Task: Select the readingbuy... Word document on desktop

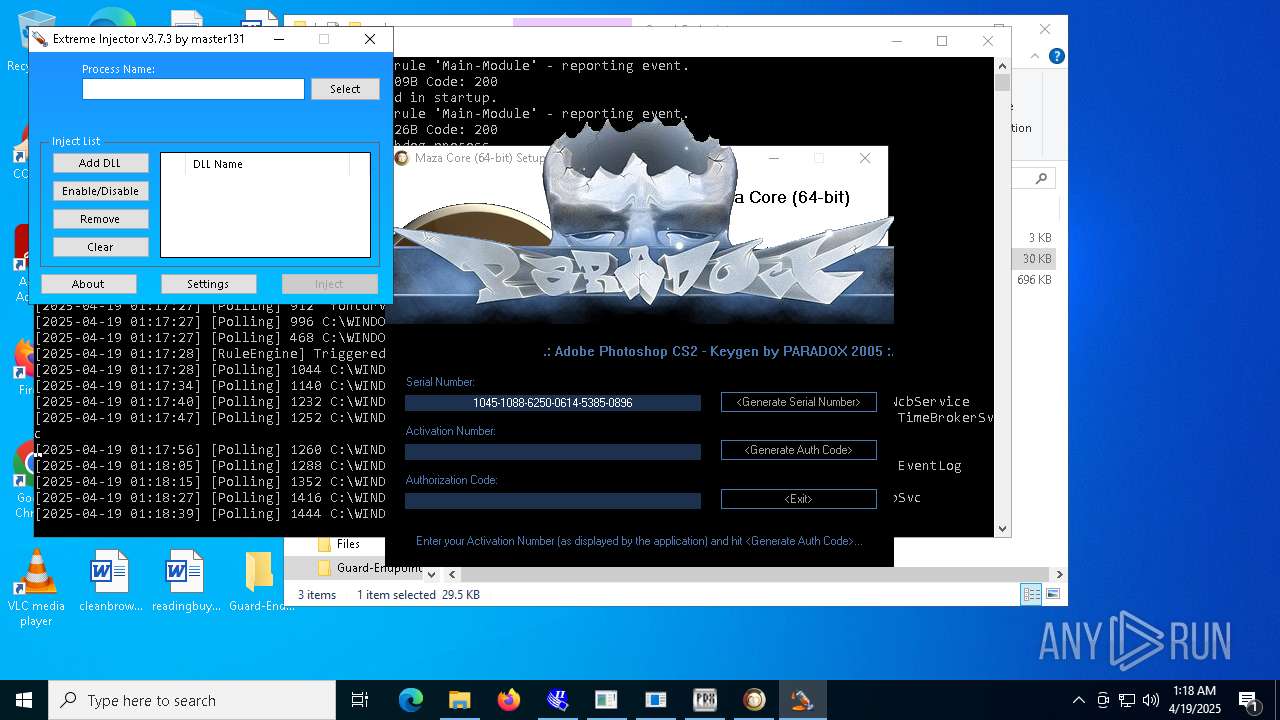Action: pos(185,581)
